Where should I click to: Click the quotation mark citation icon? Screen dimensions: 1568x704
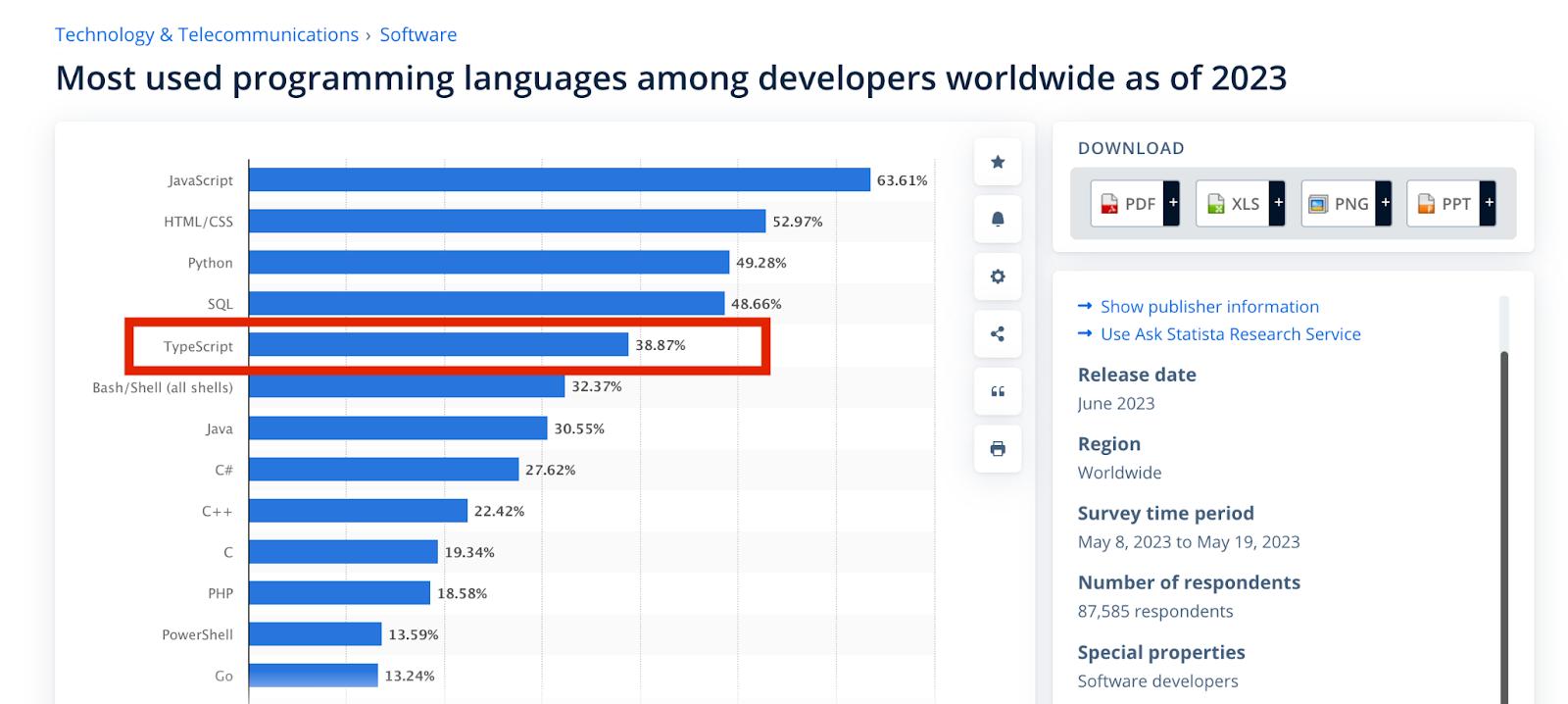[998, 391]
